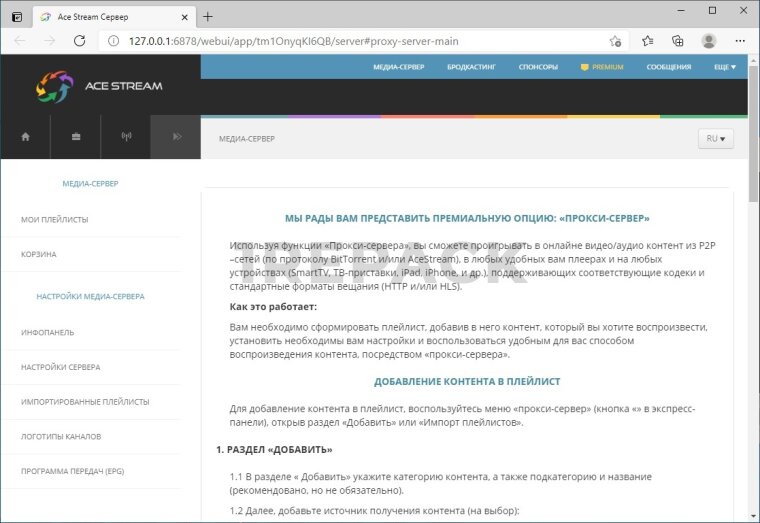Click the home icon in the express panel
Image resolution: width=760 pixels, height=523 pixels.
click(x=26, y=137)
